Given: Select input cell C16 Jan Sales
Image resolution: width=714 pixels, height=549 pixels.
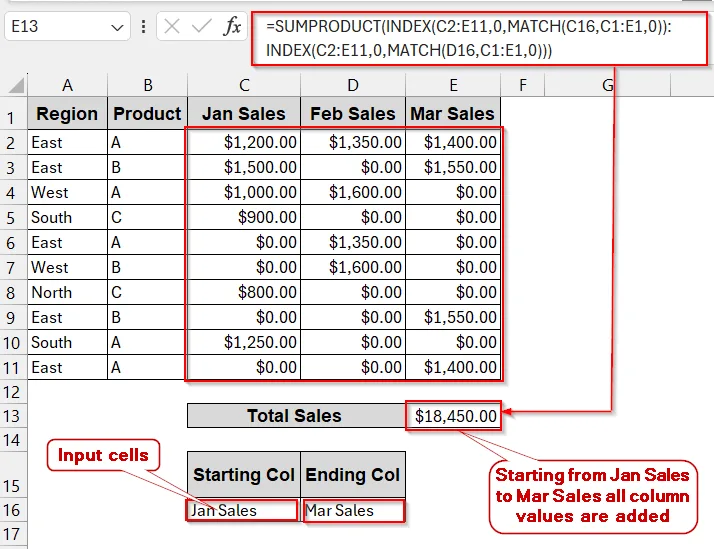Looking at the screenshot, I should 243,510.
